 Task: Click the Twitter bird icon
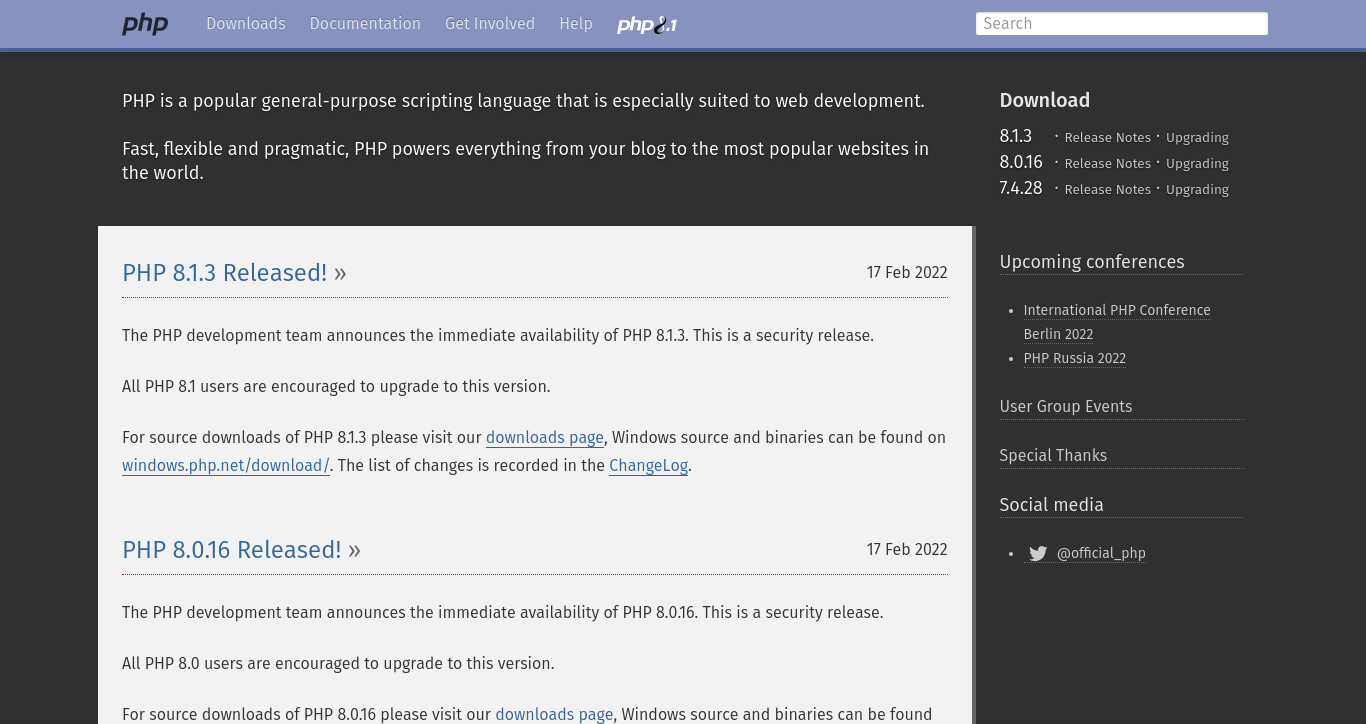(1038, 553)
